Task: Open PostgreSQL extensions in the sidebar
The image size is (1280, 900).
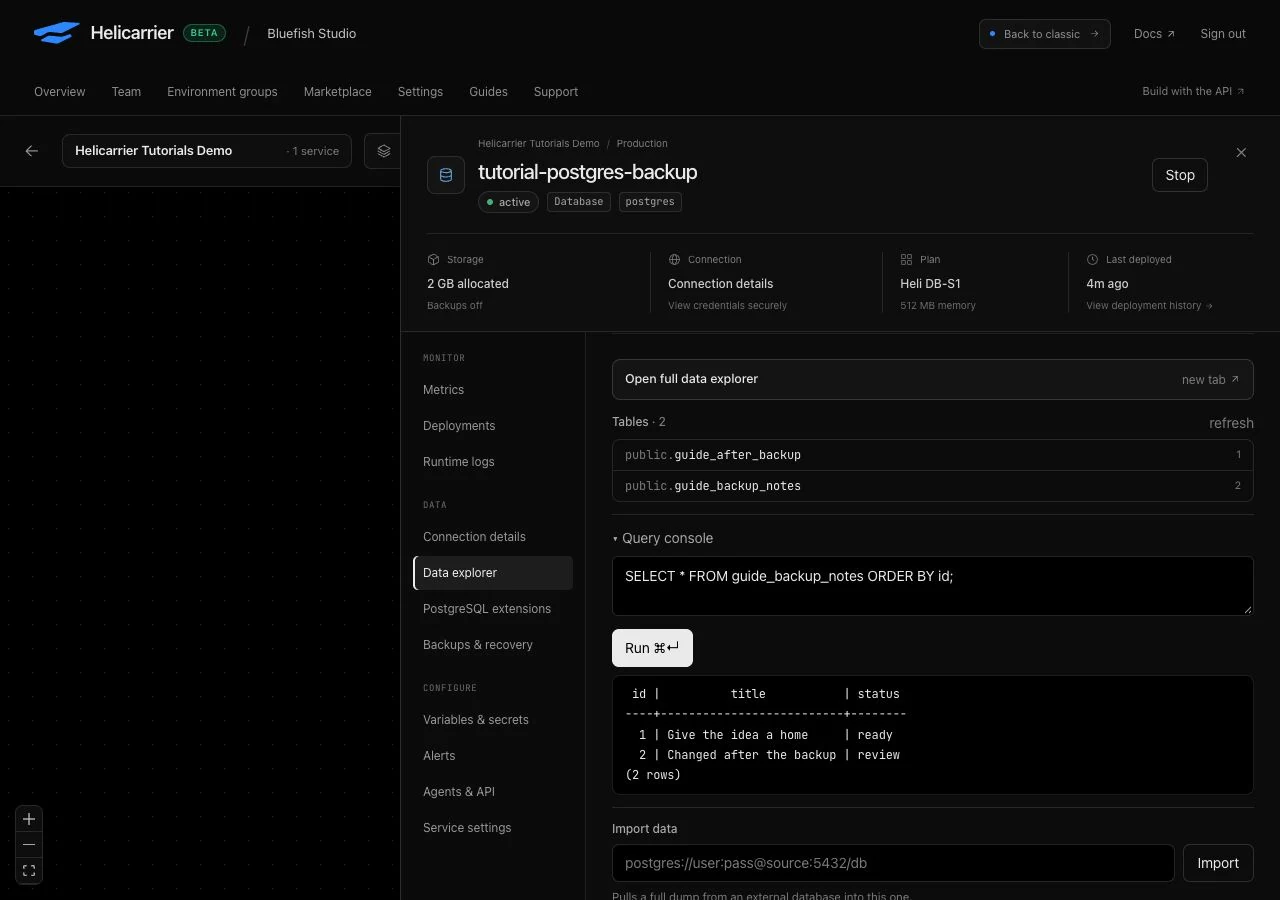Action: tap(493, 609)
